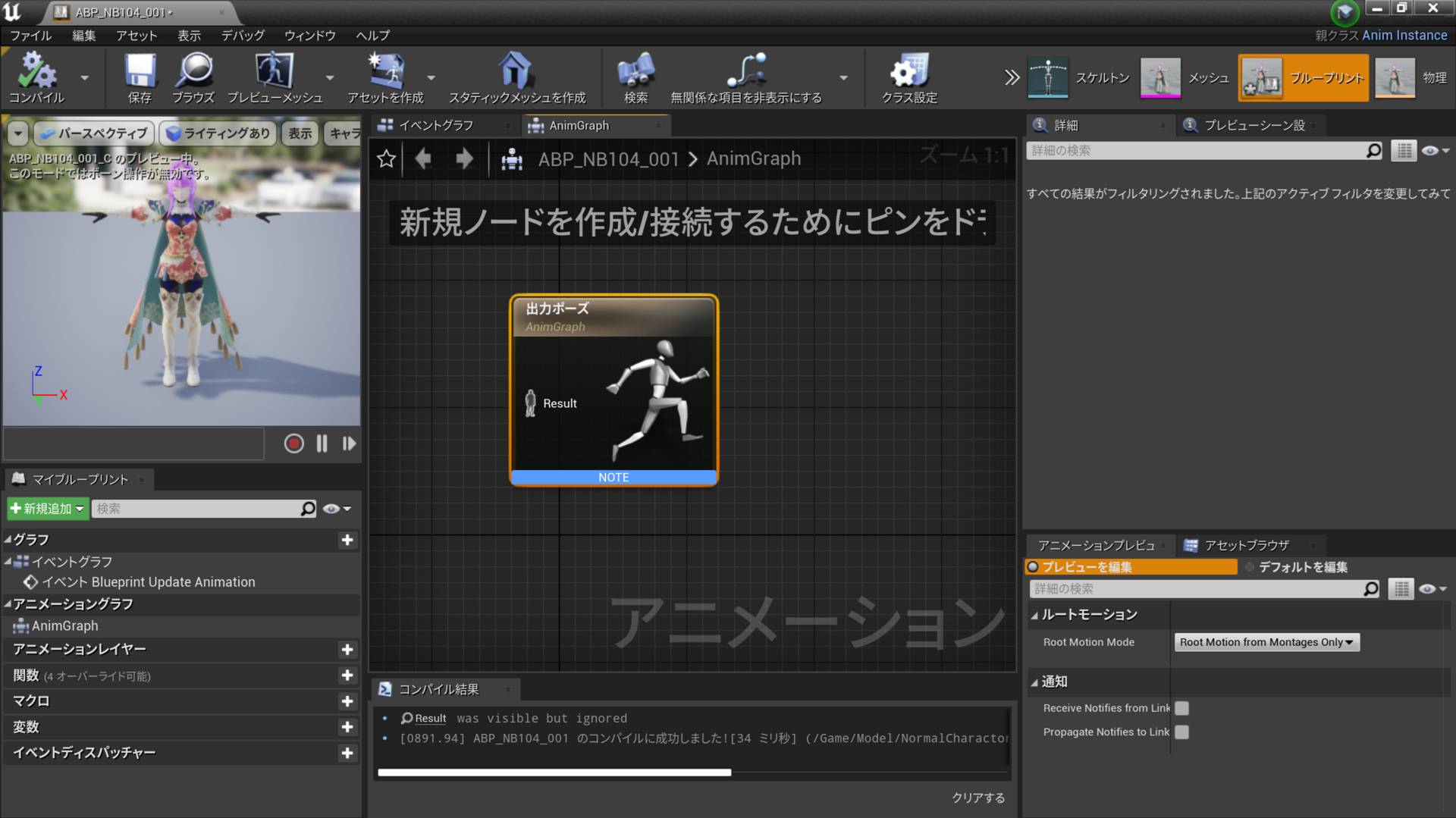The width and height of the screenshot is (1456, 818).
Task: Open the Create Asset dropdown arrow
Action: pos(431,77)
